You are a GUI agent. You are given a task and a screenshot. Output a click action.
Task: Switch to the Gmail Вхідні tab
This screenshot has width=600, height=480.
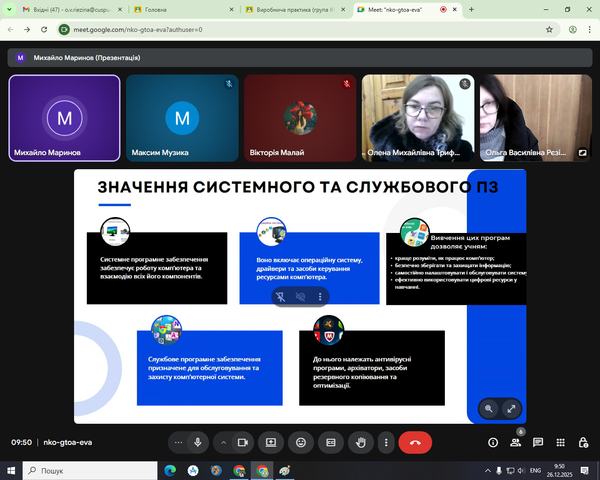[65, 9]
